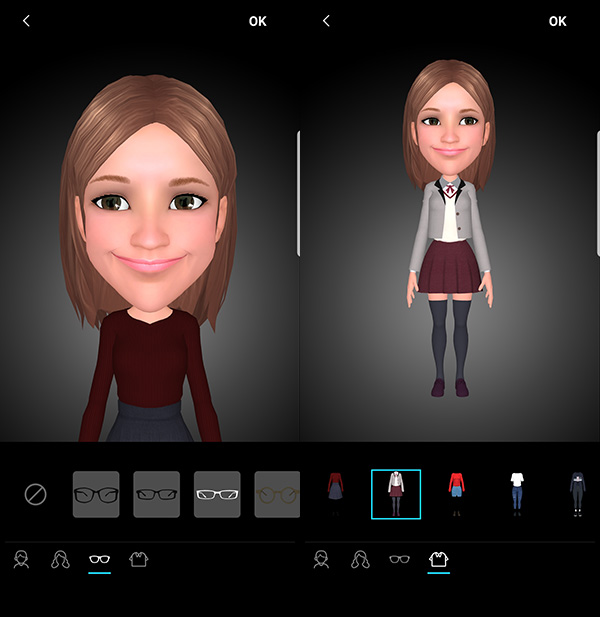Open the hairstyle tab on the right screen
This screenshot has height=617, width=600.
point(360,560)
